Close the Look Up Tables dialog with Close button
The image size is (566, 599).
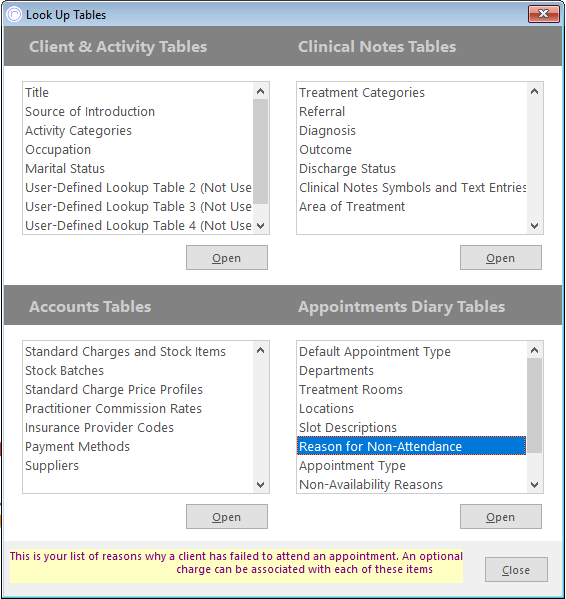point(516,570)
